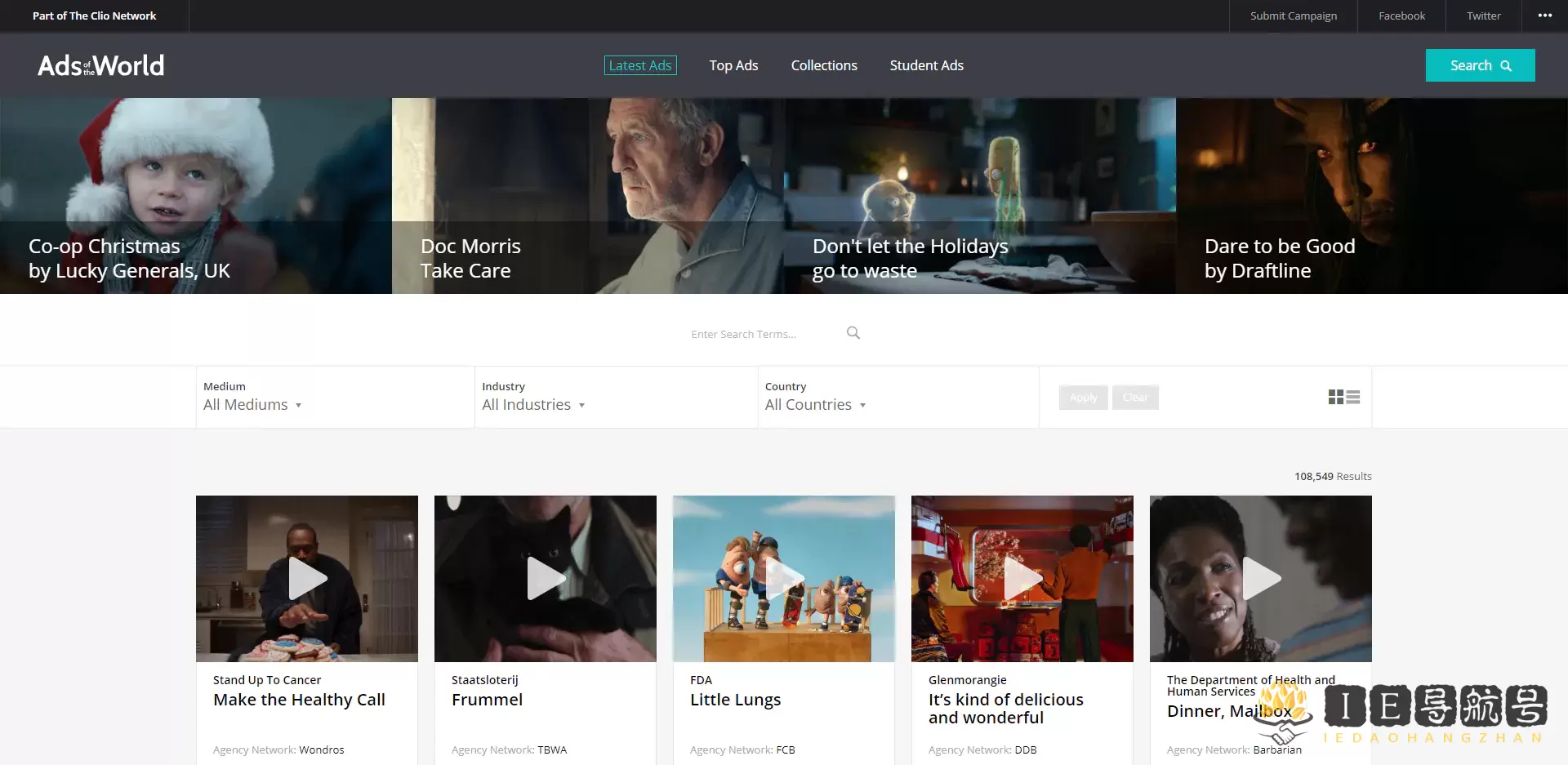Screen dimensions: 1568x765
Task: Play the Glenmorangie ad video
Action: click(1022, 579)
